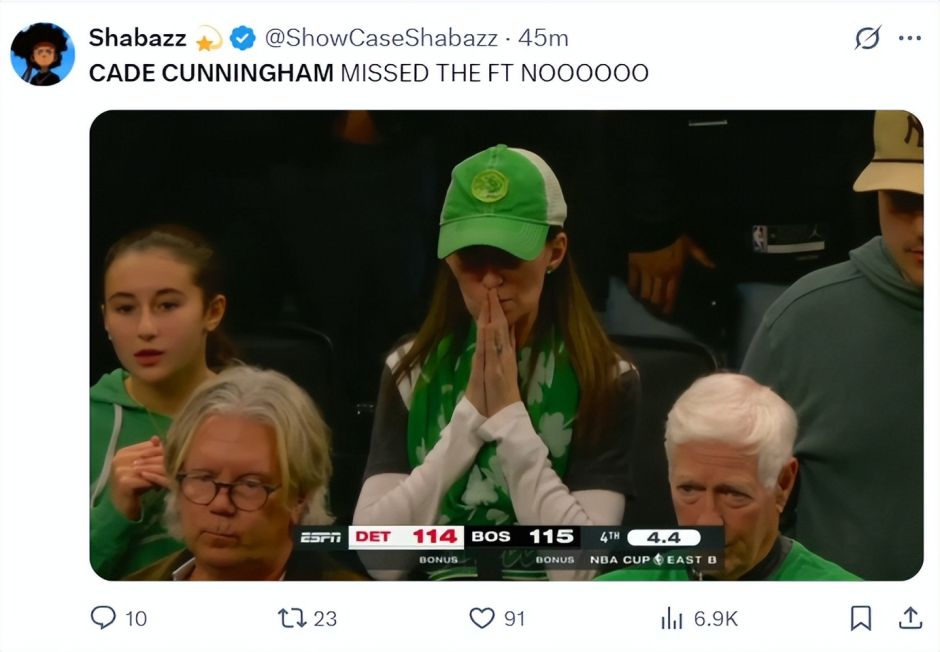Click the dizzy star emoji beside Shabazz
Image resolution: width=940 pixels, height=652 pixels.
point(209,39)
